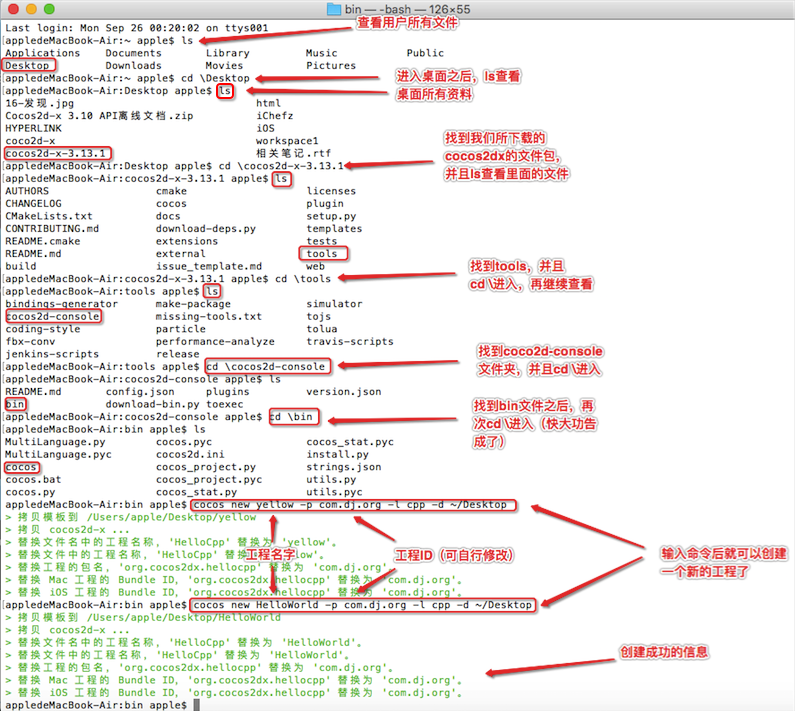Screen dimensions: 795x711
Task: Select the "performance-analyze" entry
Action: click(x=215, y=341)
